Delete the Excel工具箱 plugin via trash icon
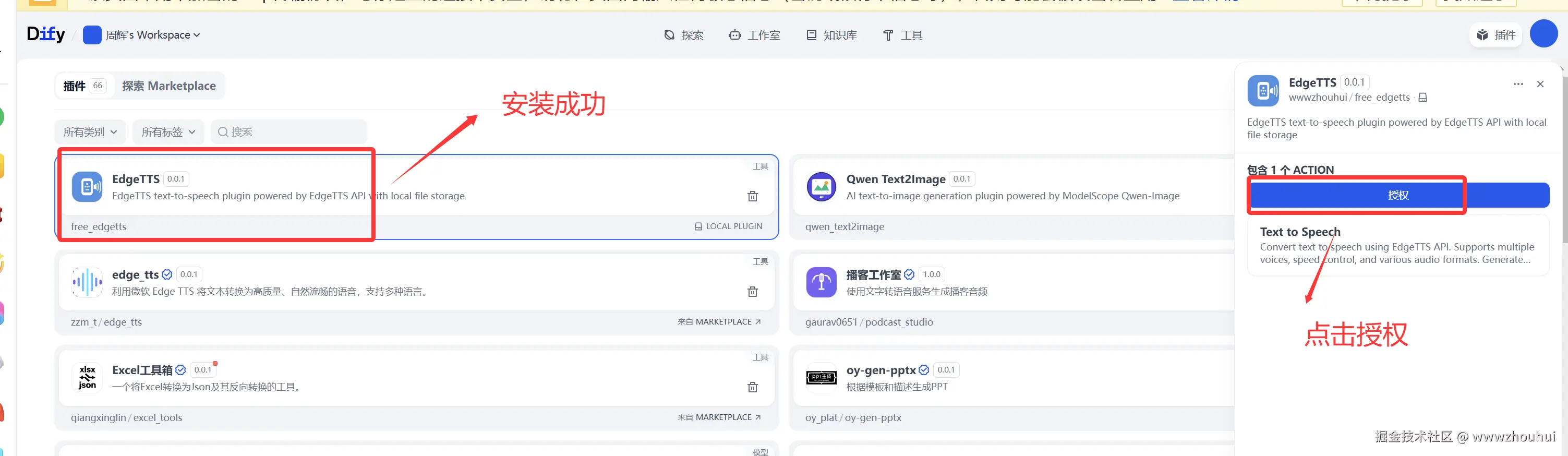1568x456 pixels. [x=753, y=387]
